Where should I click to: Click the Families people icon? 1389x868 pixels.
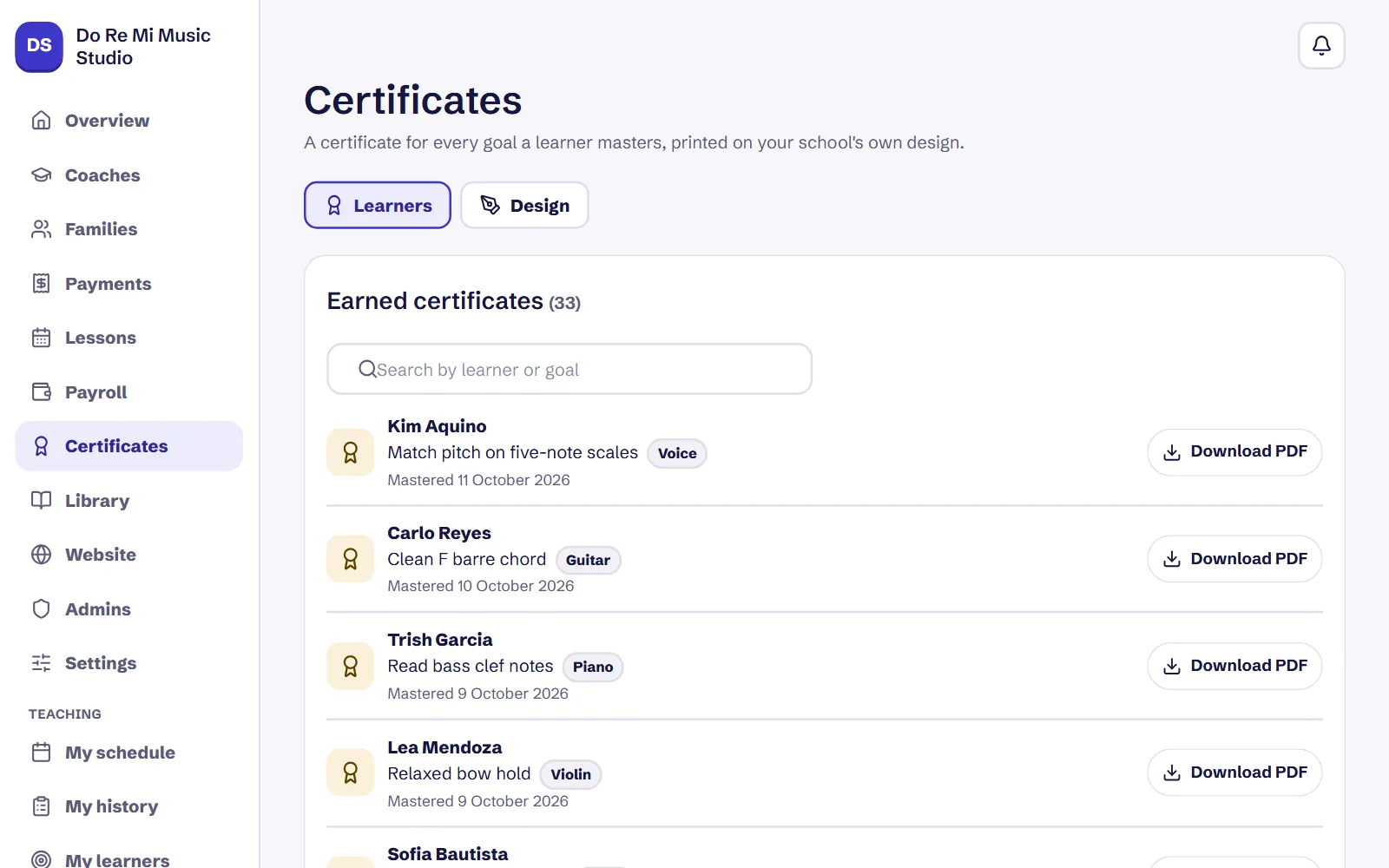pyautogui.click(x=41, y=229)
